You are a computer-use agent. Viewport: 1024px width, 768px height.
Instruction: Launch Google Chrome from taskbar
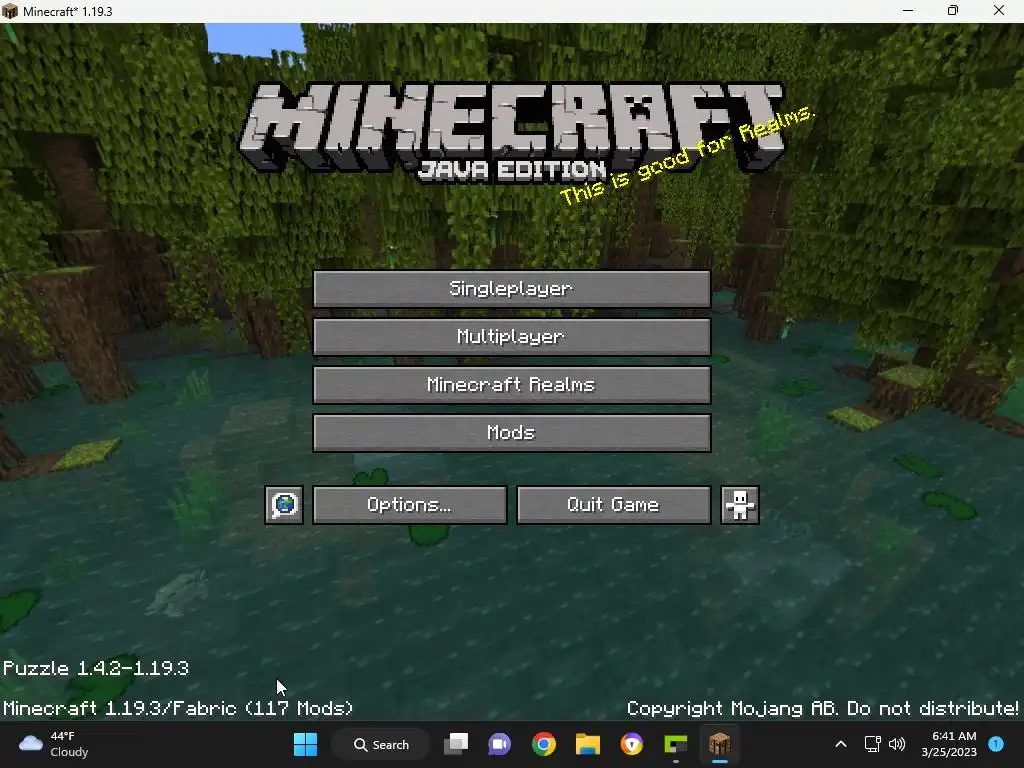coord(543,744)
